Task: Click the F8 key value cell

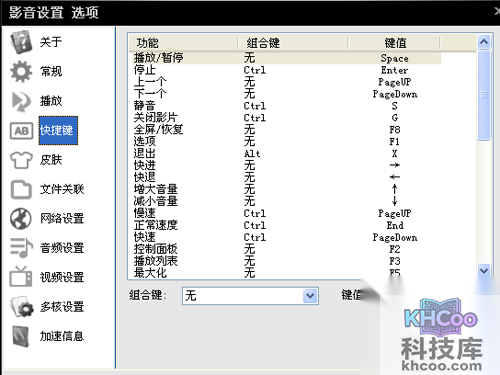Action: click(395, 130)
